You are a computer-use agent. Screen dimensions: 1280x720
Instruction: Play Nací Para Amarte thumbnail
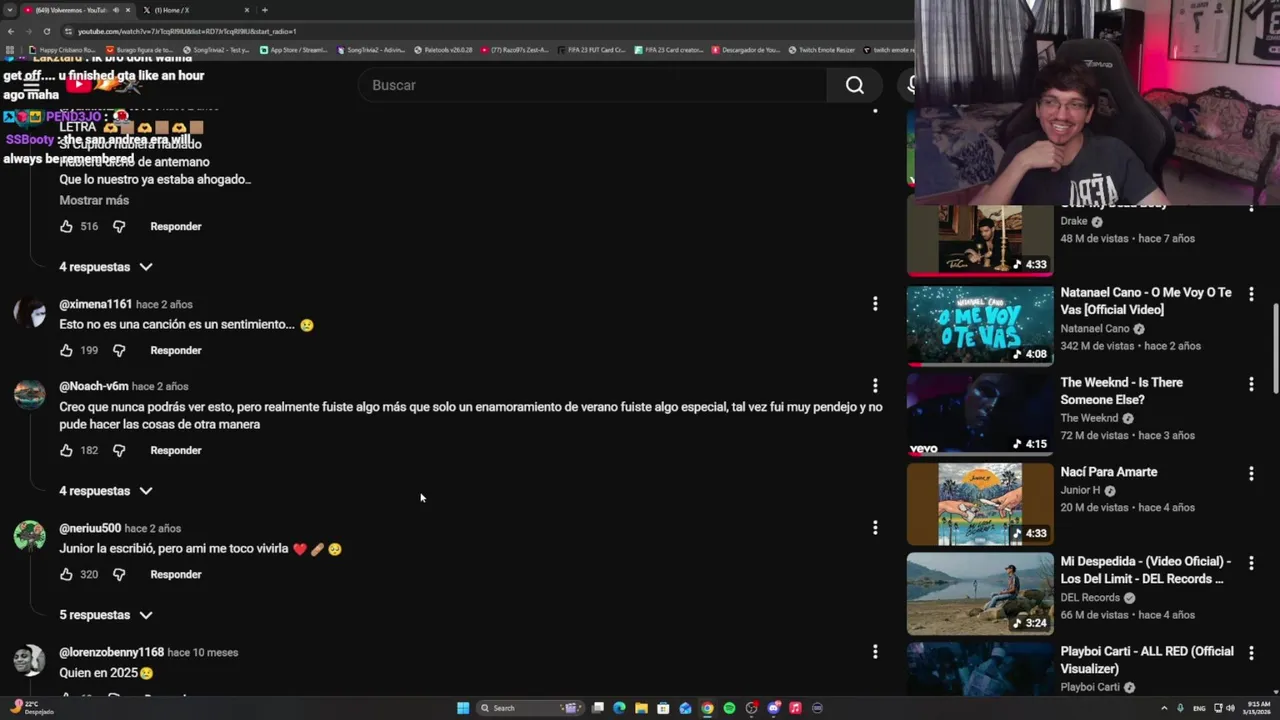point(980,504)
